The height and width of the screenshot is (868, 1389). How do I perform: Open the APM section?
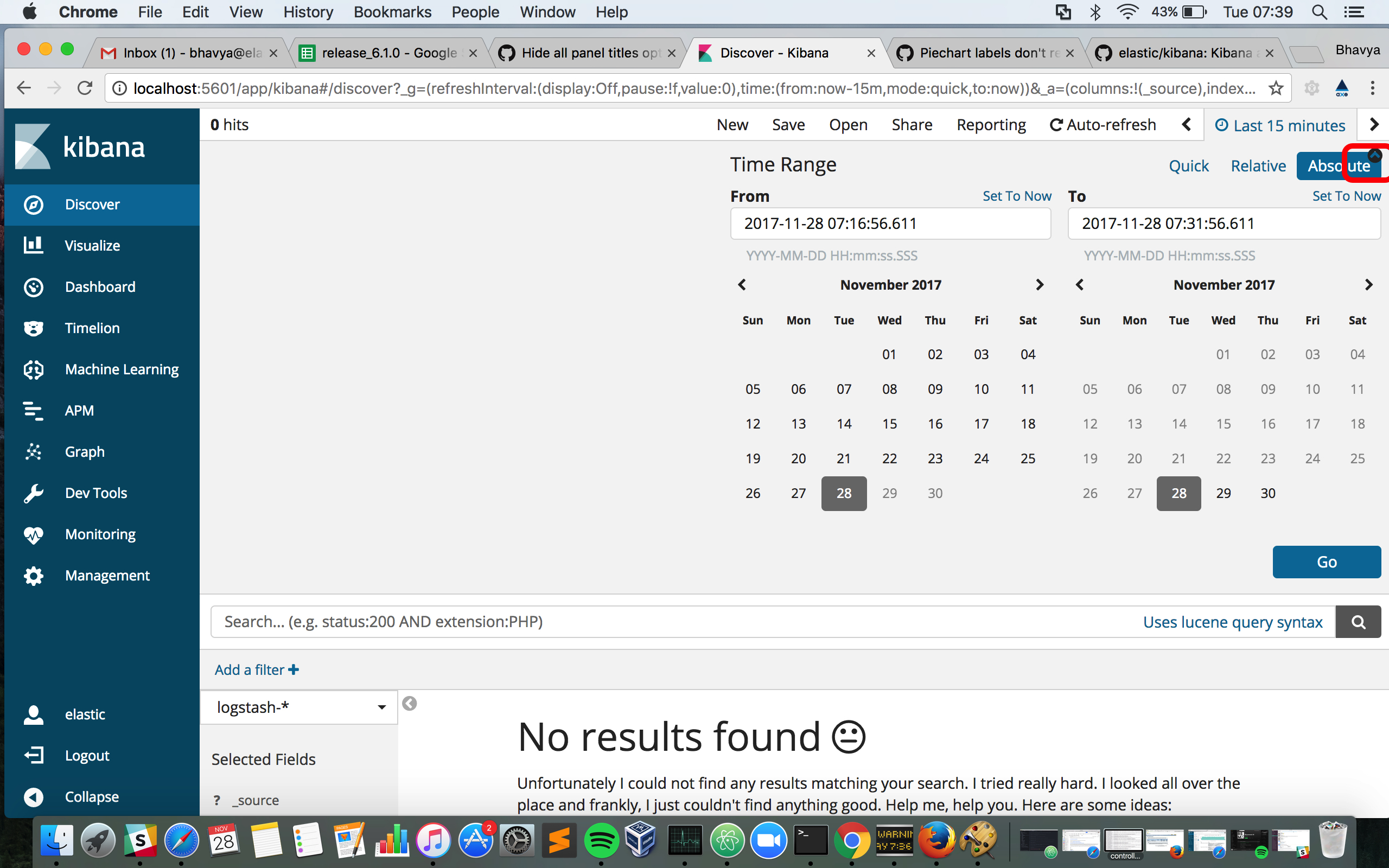[x=79, y=411]
